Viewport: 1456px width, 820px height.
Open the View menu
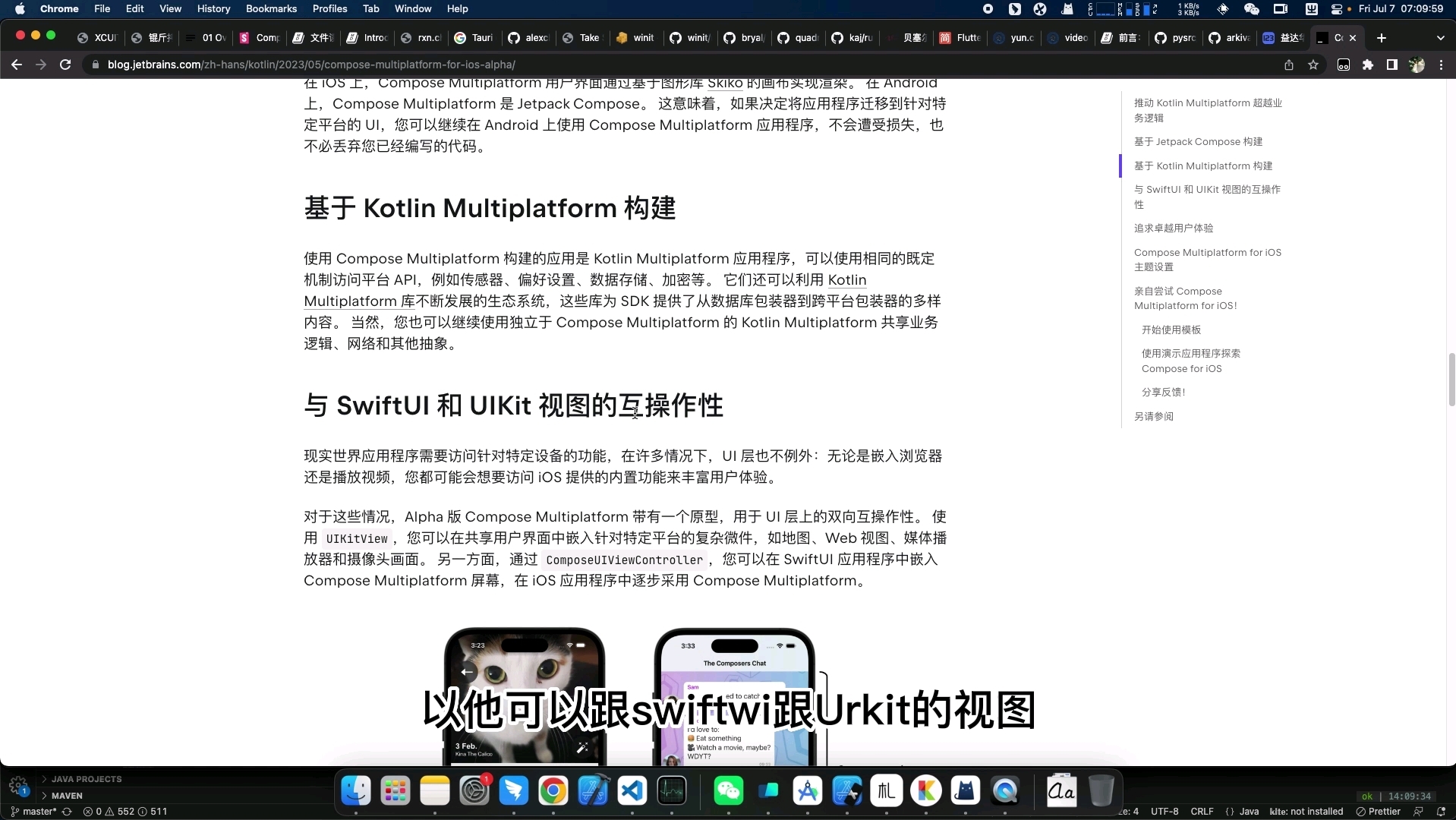point(170,8)
